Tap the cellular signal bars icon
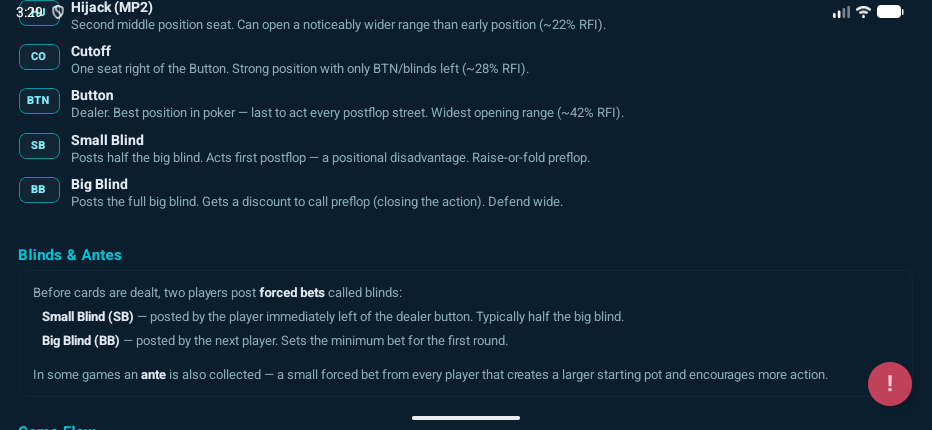This screenshot has height=430, width=932. pos(841,12)
